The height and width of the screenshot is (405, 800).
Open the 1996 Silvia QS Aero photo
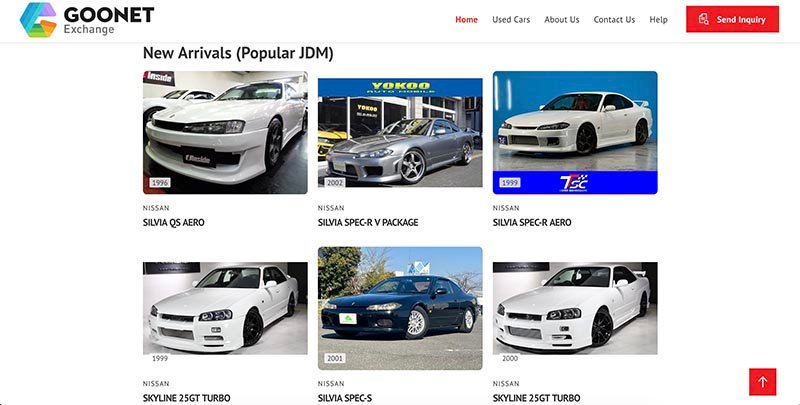click(225, 133)
